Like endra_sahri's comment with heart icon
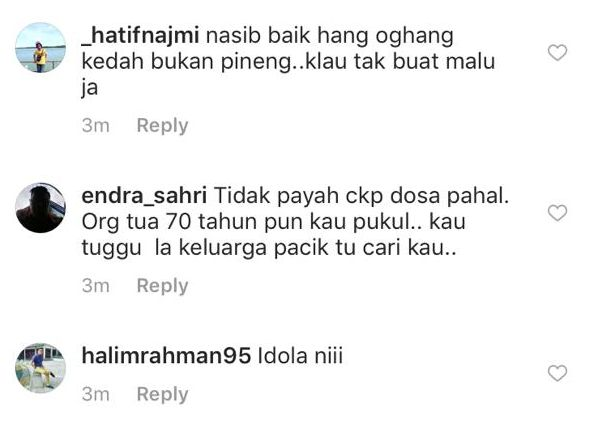The image size is (603, 437). pyautogui.click(x=557, y=213)
